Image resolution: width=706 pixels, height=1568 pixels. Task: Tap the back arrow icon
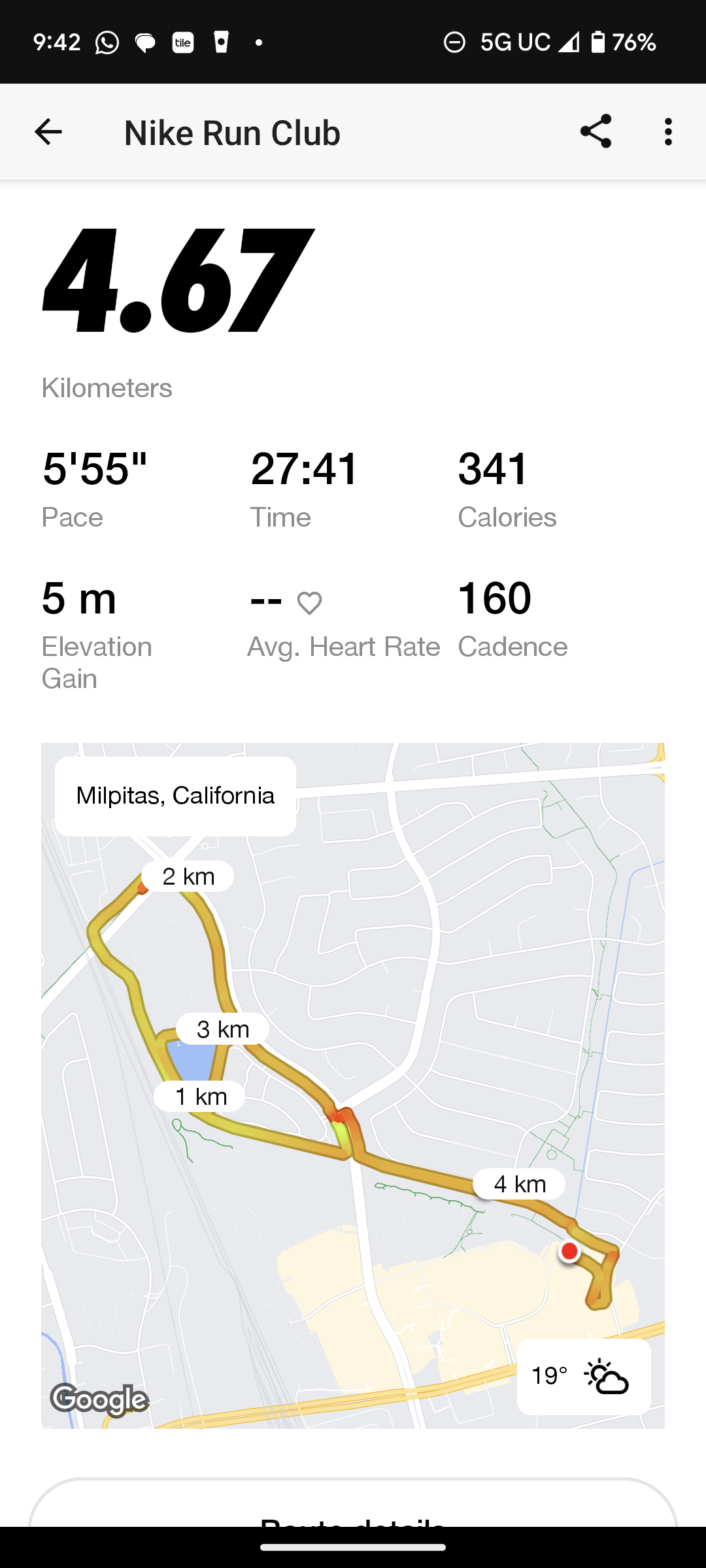pos(48,132)
